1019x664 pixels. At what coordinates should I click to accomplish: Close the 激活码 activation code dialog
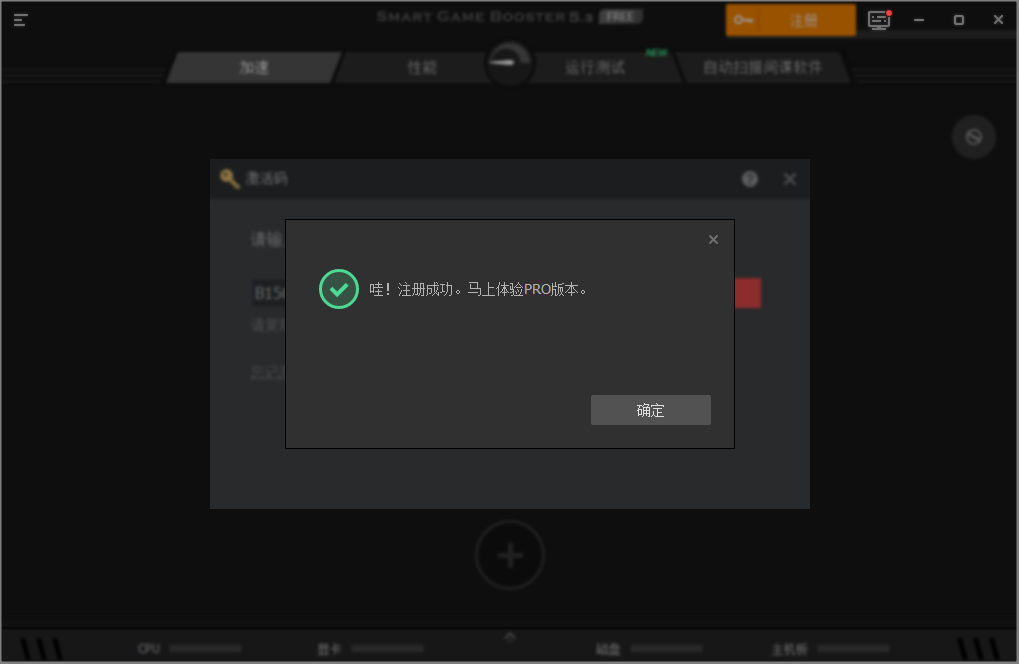pos(790,179)
